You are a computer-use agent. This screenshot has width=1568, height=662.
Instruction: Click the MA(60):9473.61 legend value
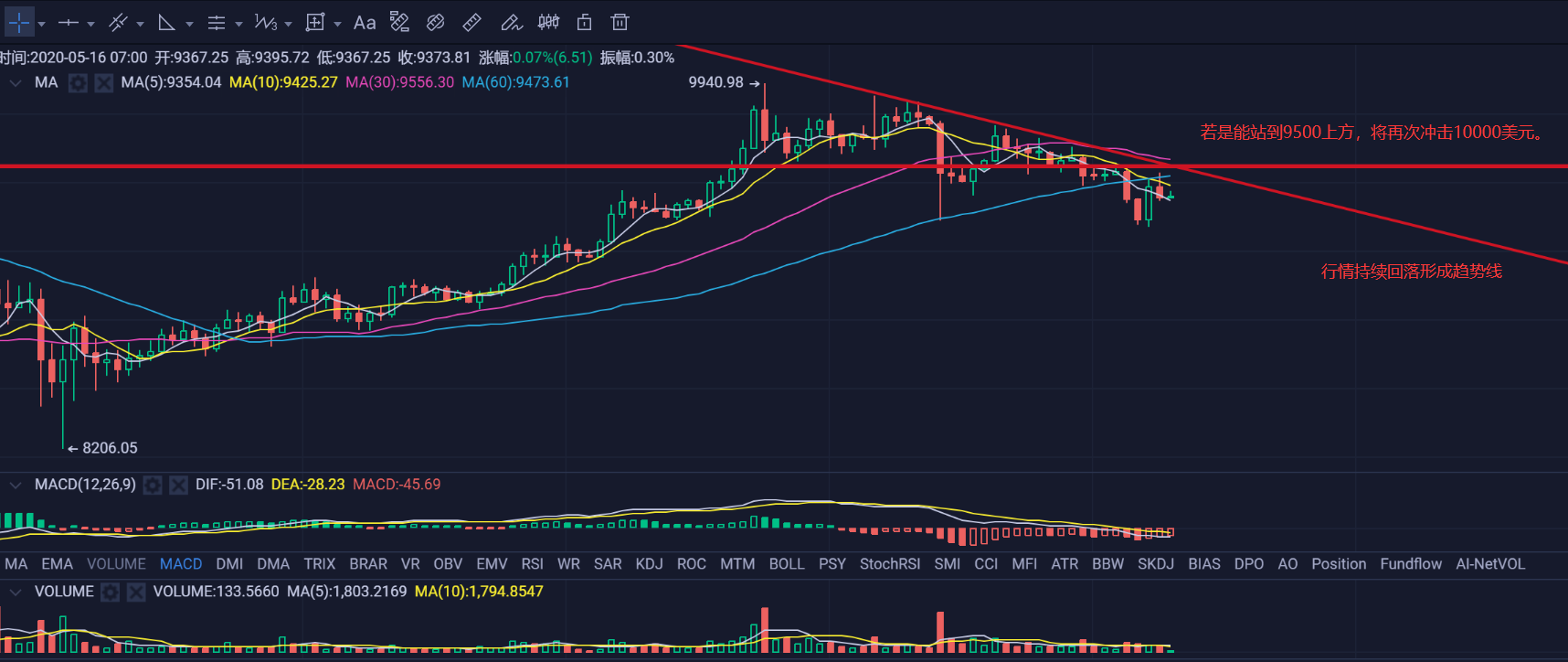pyautogui.click(x=515, y=82)
